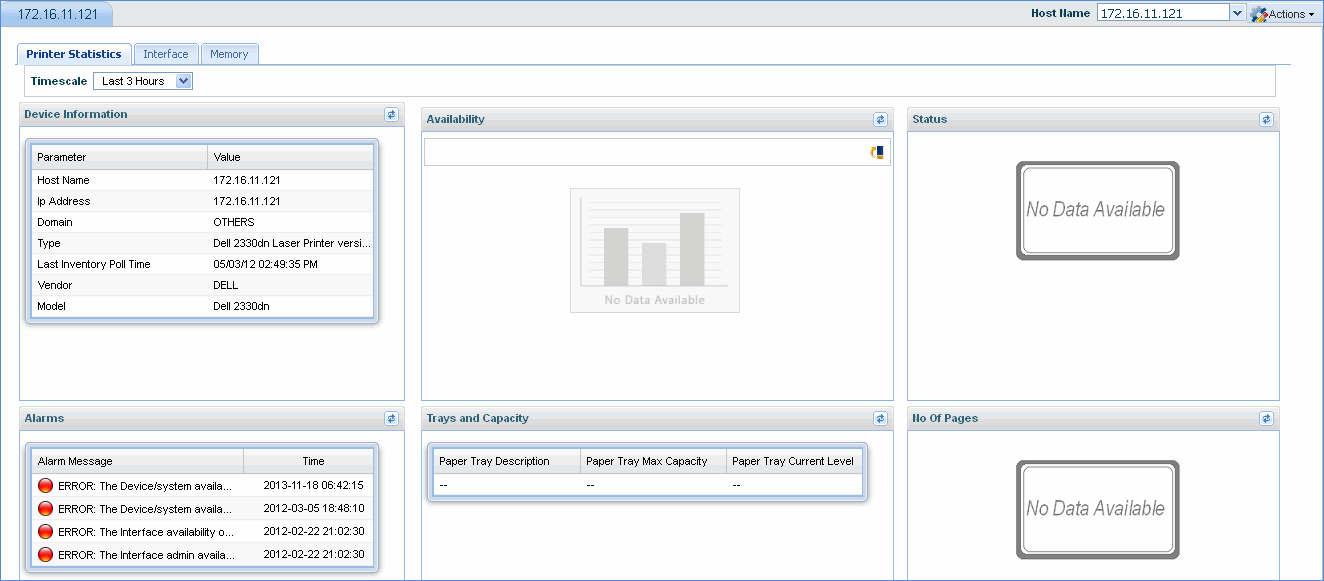Sort alarms by Time column header
The width and height of the screenshot is (1324, 581).
click(313, 461)
